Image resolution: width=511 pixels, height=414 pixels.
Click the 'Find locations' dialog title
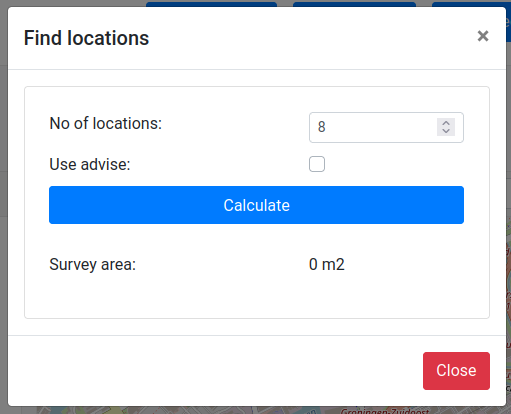point(86,38)
